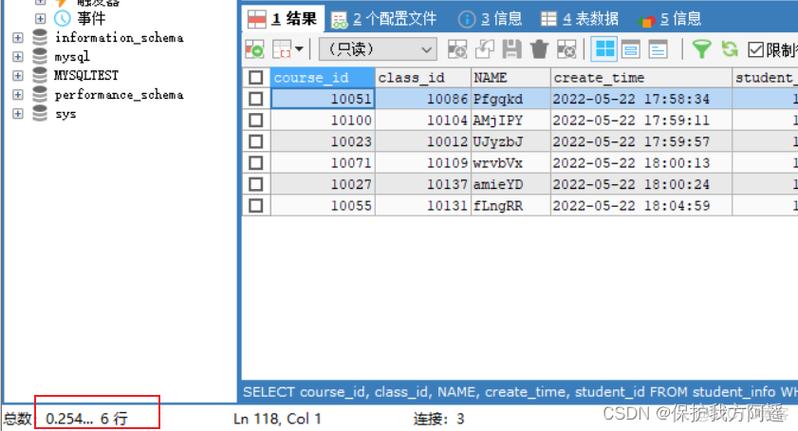Click the green refresh result icon
This screenshot has height=431, width=798.
[730, 49]
